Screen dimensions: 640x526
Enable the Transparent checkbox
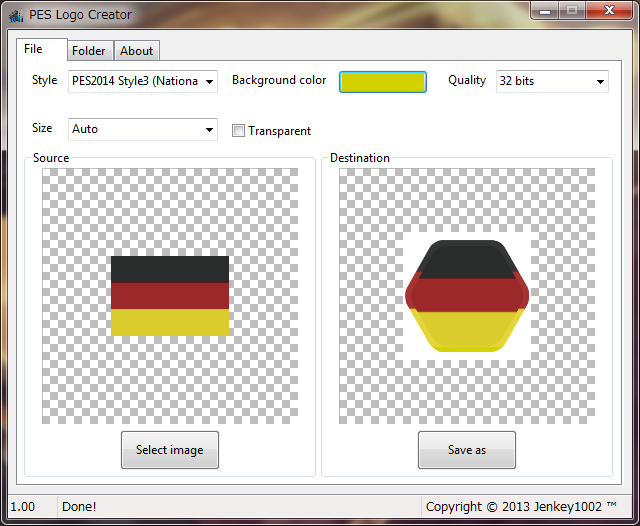(238, 131)
